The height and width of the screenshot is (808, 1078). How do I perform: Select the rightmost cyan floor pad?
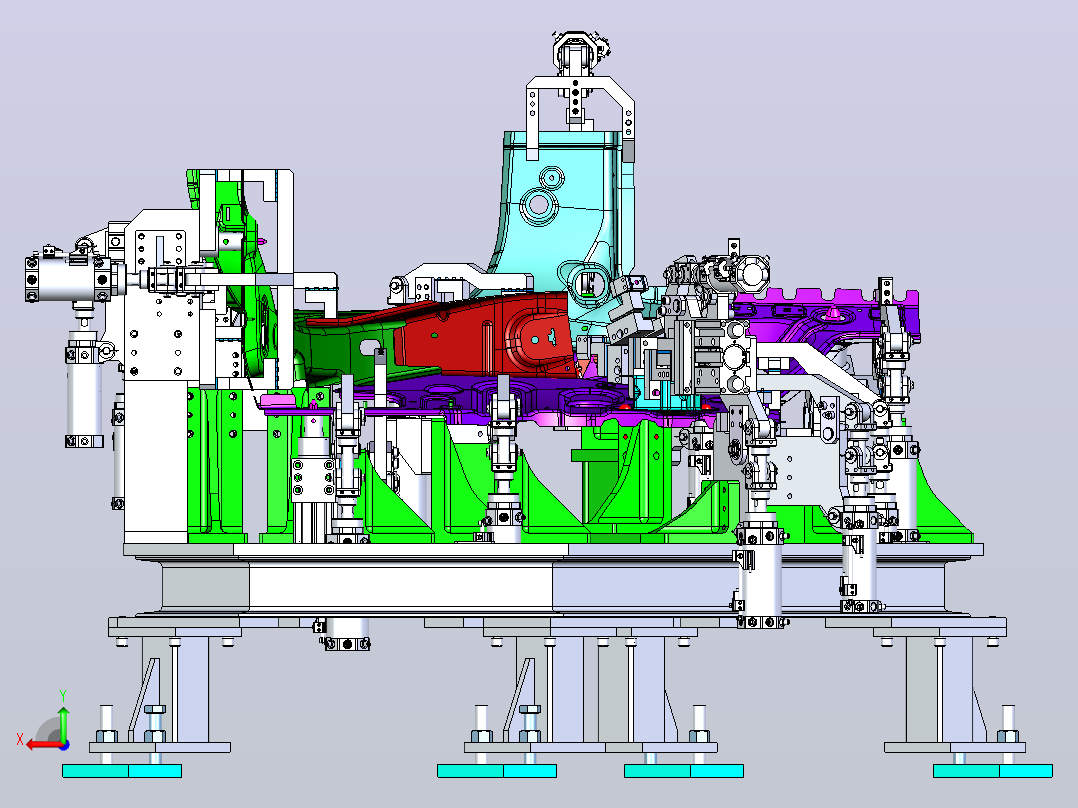[x=993, y=771]
